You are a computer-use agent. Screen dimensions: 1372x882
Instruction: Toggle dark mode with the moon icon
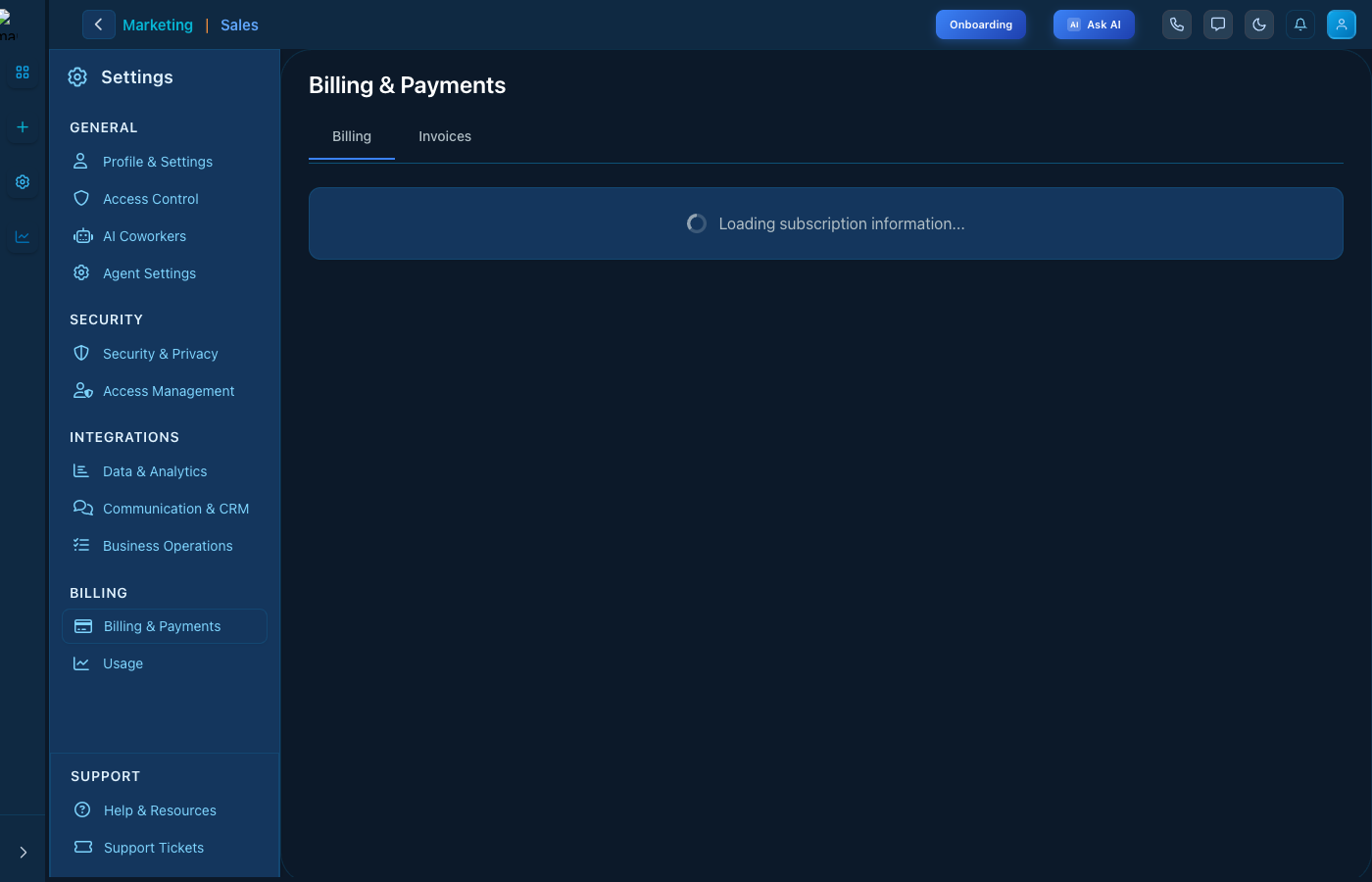pyautogui.click(x=1259, y=24)
